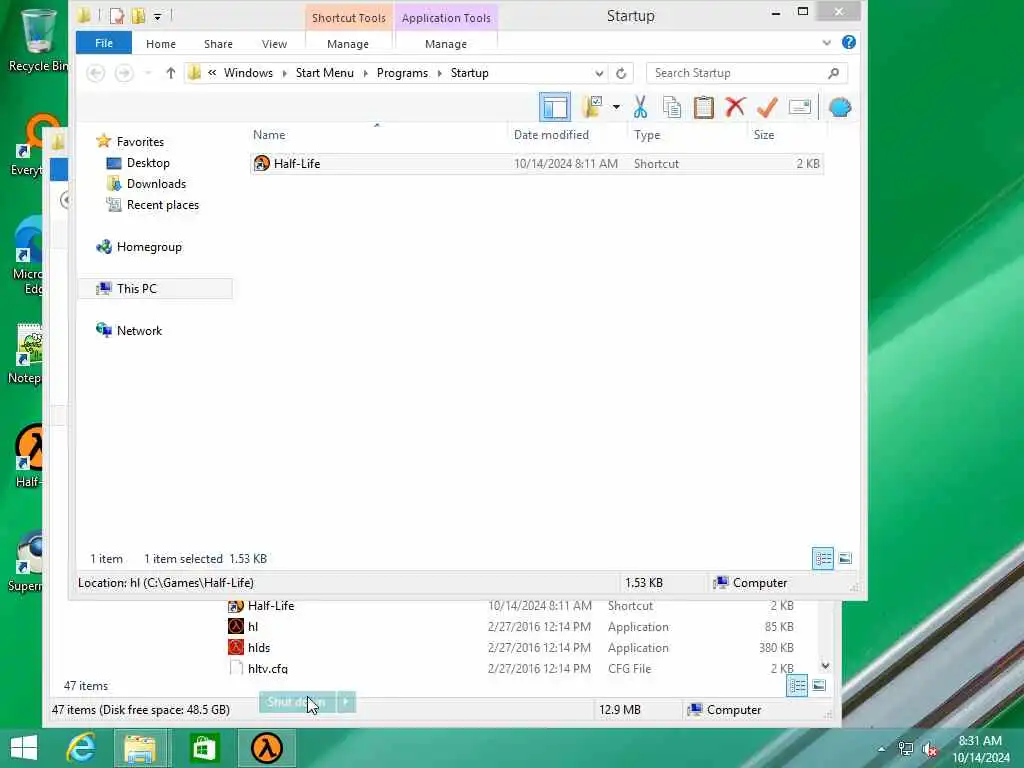Image resolution: width=1024 pixels, height=768 pixels.
Task: Expand arrow after Windows breadcrumb
Action: point(285,73)
